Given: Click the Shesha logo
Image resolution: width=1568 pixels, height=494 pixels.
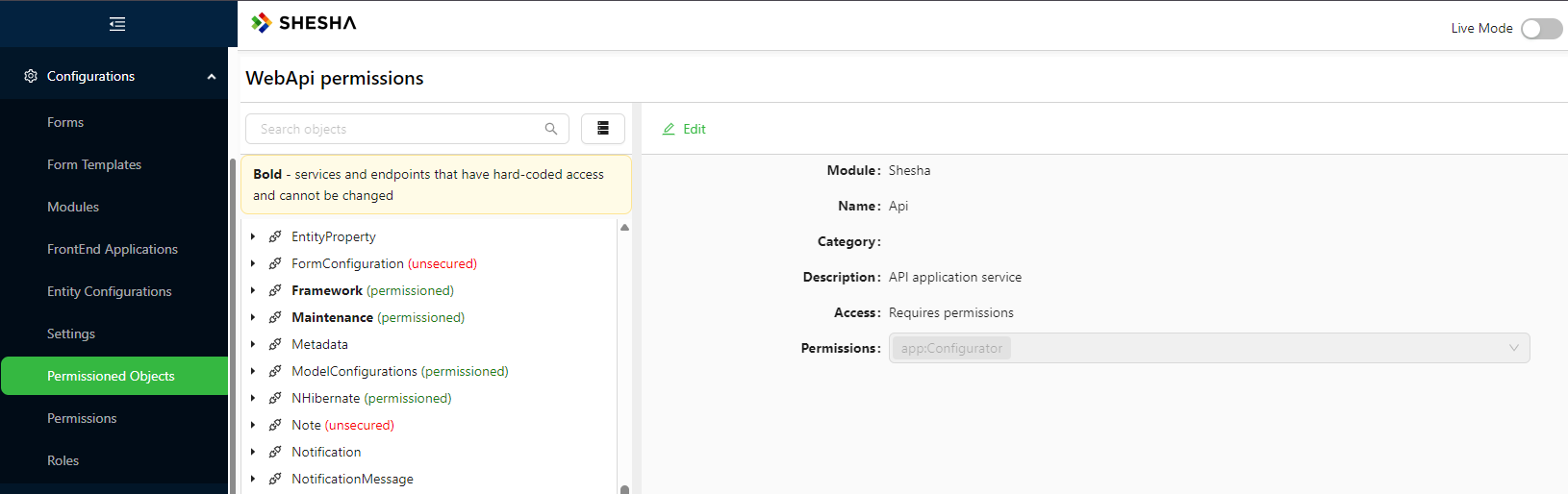Looking at the screenshot, I should click(x=304, y=23).
